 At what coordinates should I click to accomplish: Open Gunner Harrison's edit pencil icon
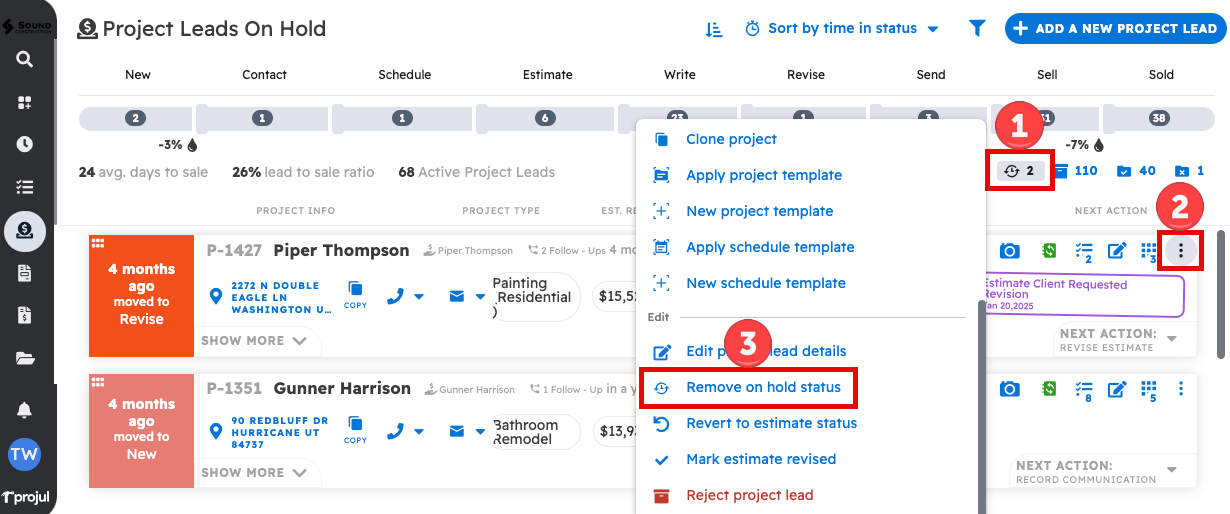tap(1117, 388)
